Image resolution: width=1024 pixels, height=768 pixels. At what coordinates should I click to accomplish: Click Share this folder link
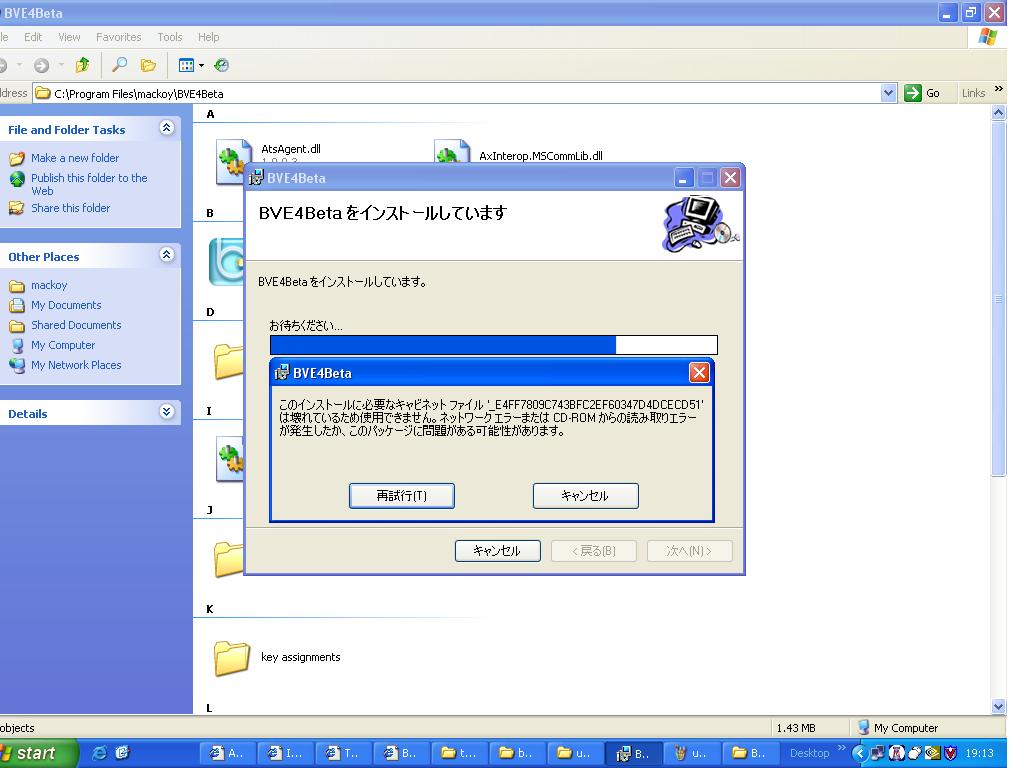pyautogui.click(x=71, y=208)
